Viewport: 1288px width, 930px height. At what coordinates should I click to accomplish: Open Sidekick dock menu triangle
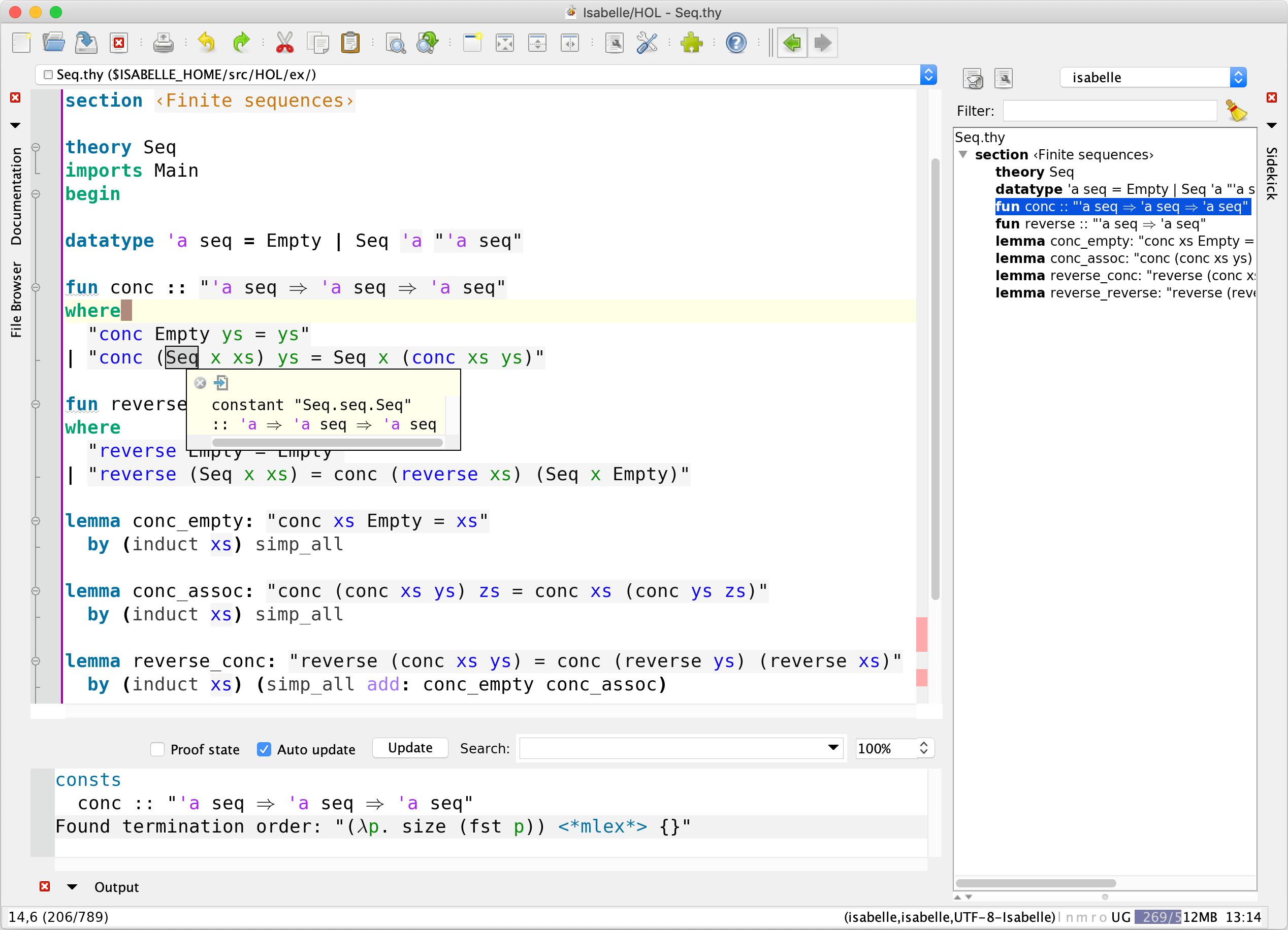(1272, 125)
